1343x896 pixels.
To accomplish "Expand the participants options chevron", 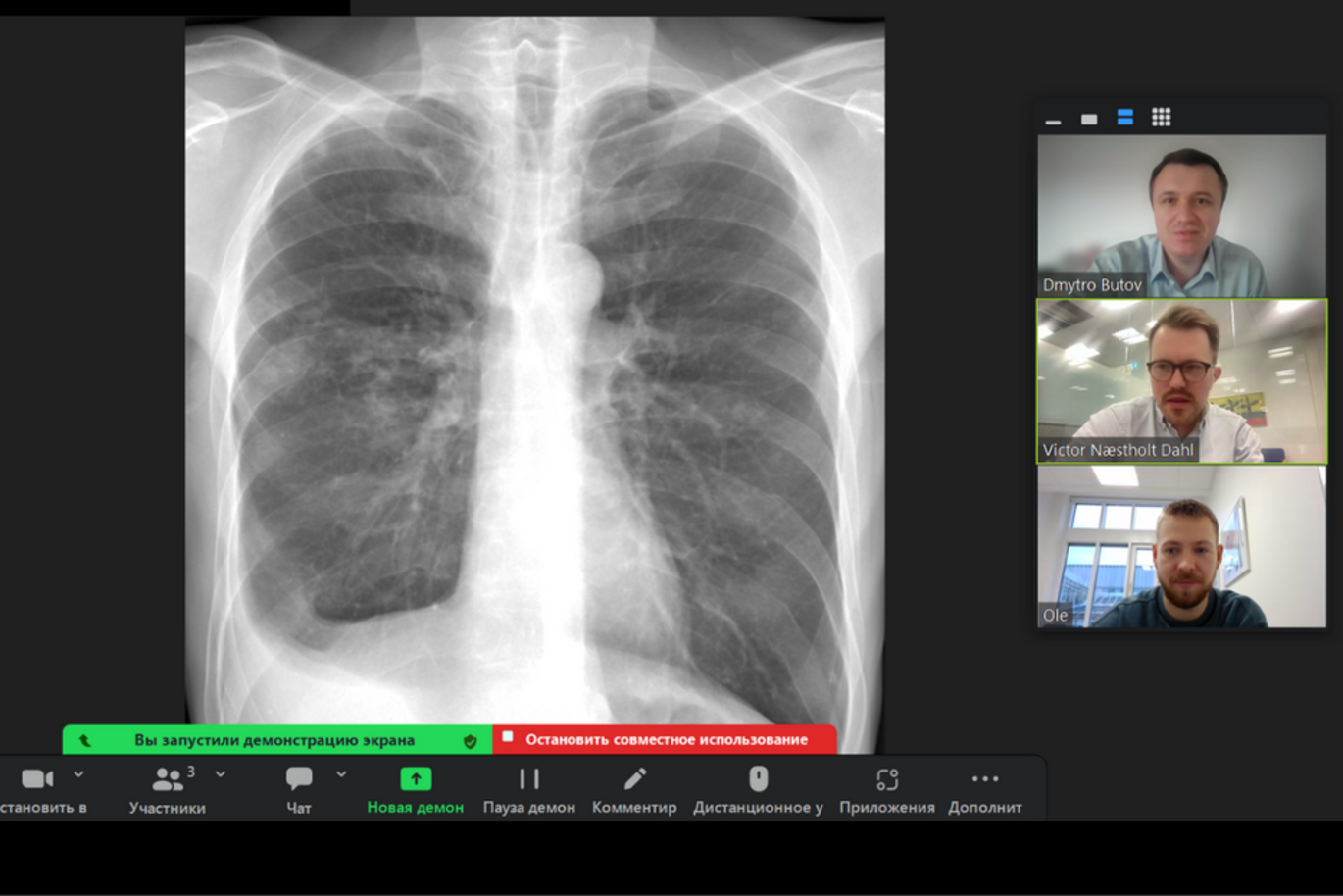I will pyautogui.click(x=221, y=774).
